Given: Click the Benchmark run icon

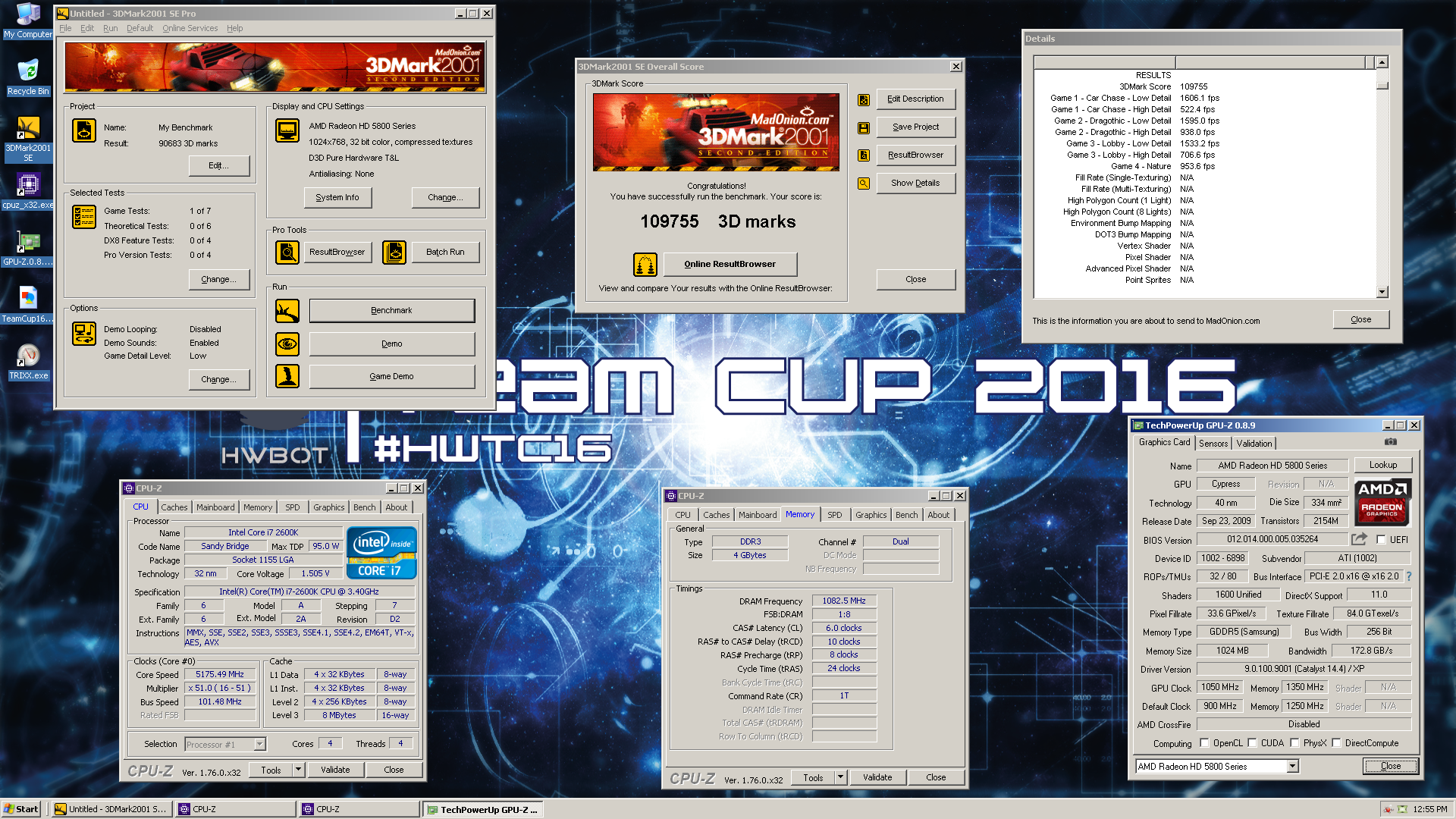Looking at the screenshot, I should tap(287, 311).
